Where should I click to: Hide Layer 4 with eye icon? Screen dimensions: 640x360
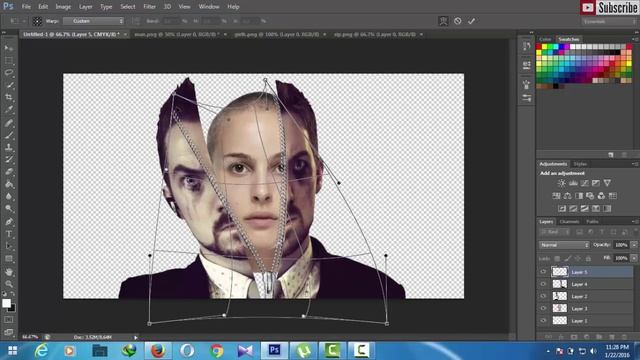coord(543,284)
